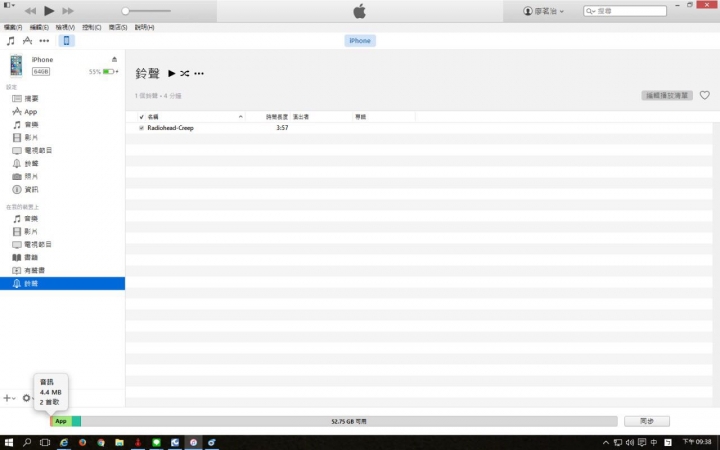Click the 64GB capacity badge
Viewport: 720px width, 450px height.
(x=41, y=72)
